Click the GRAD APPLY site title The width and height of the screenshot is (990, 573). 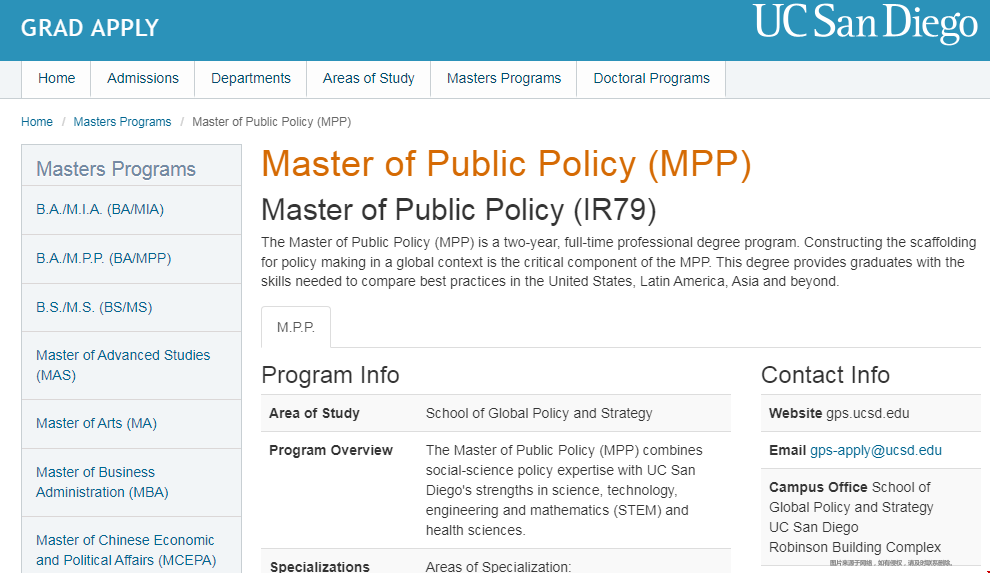click(90, 28)
